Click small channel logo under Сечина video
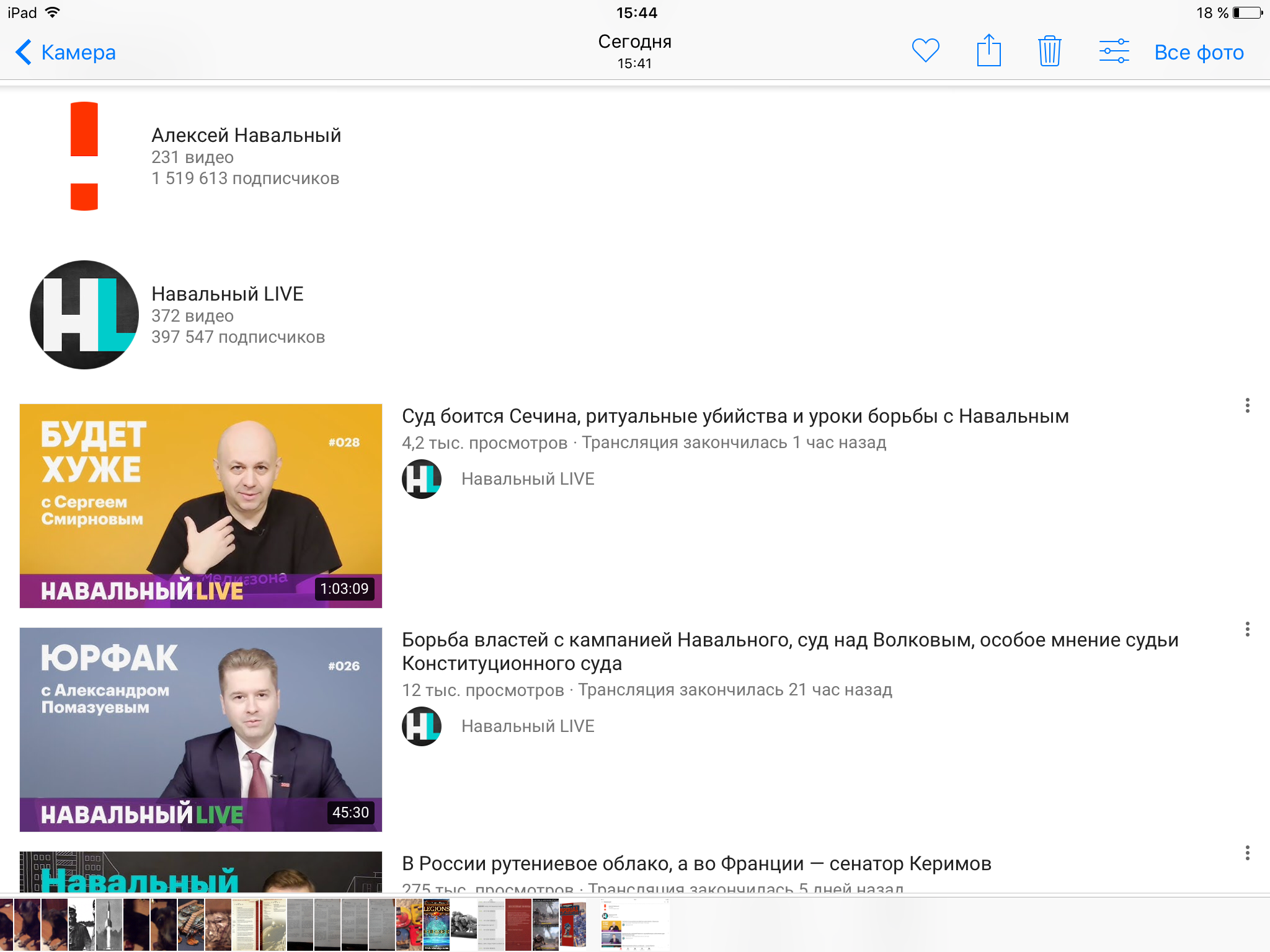This screenshot has height=952, width=1270. 422,479
